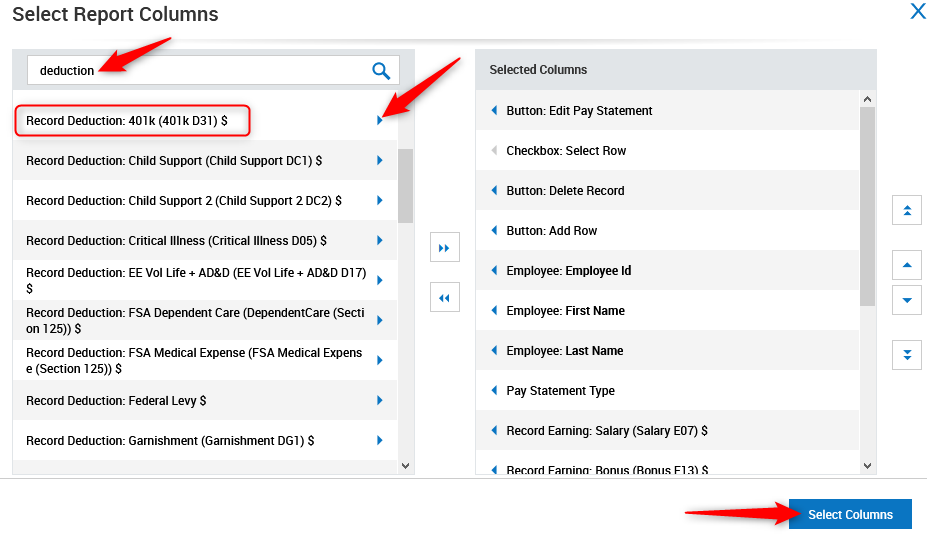Add FSA Medical Expense column arrow
The width and height of the screenshot is (927, 537).
coord(380,360)
